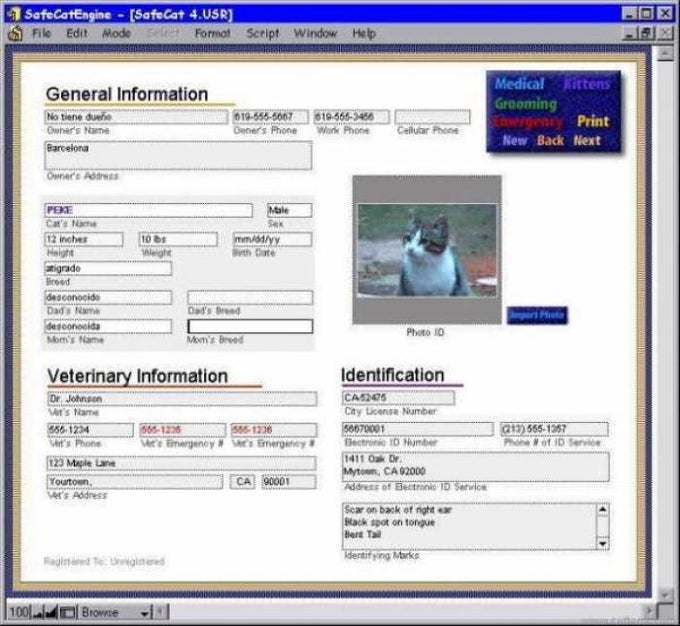The height and width of the screenshot is (626, 680).
Task: Click the Sex field showing Male
Action: click(290, 210)
